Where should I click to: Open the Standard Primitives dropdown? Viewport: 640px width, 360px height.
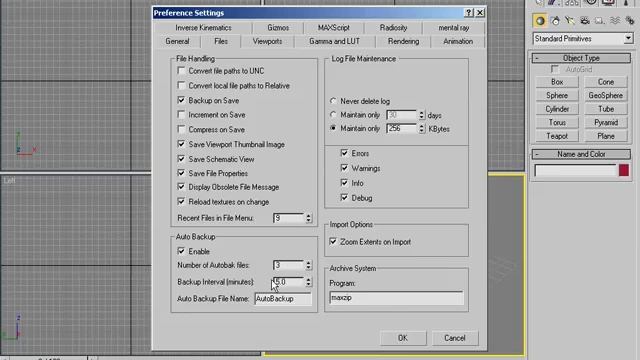[628, 38]
